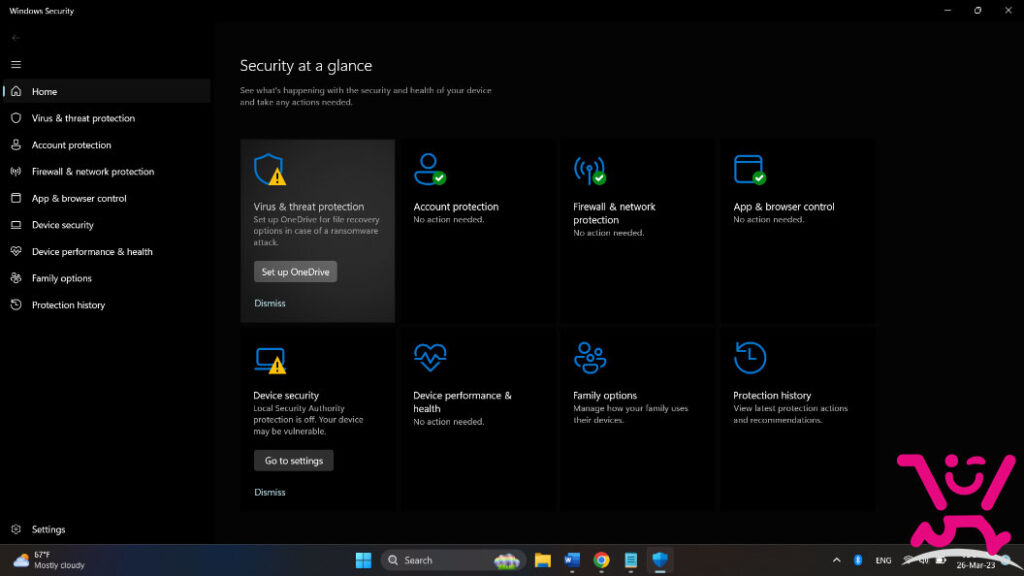
Task: Open Google Chrome from the taskbar
Action: tap(601, 560)
